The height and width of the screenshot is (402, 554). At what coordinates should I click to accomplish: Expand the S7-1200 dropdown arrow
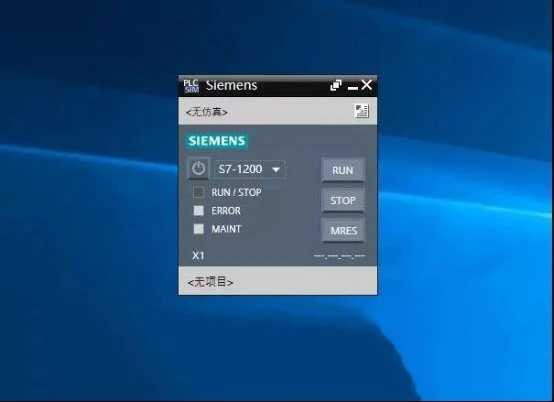[x=276, y=170]
